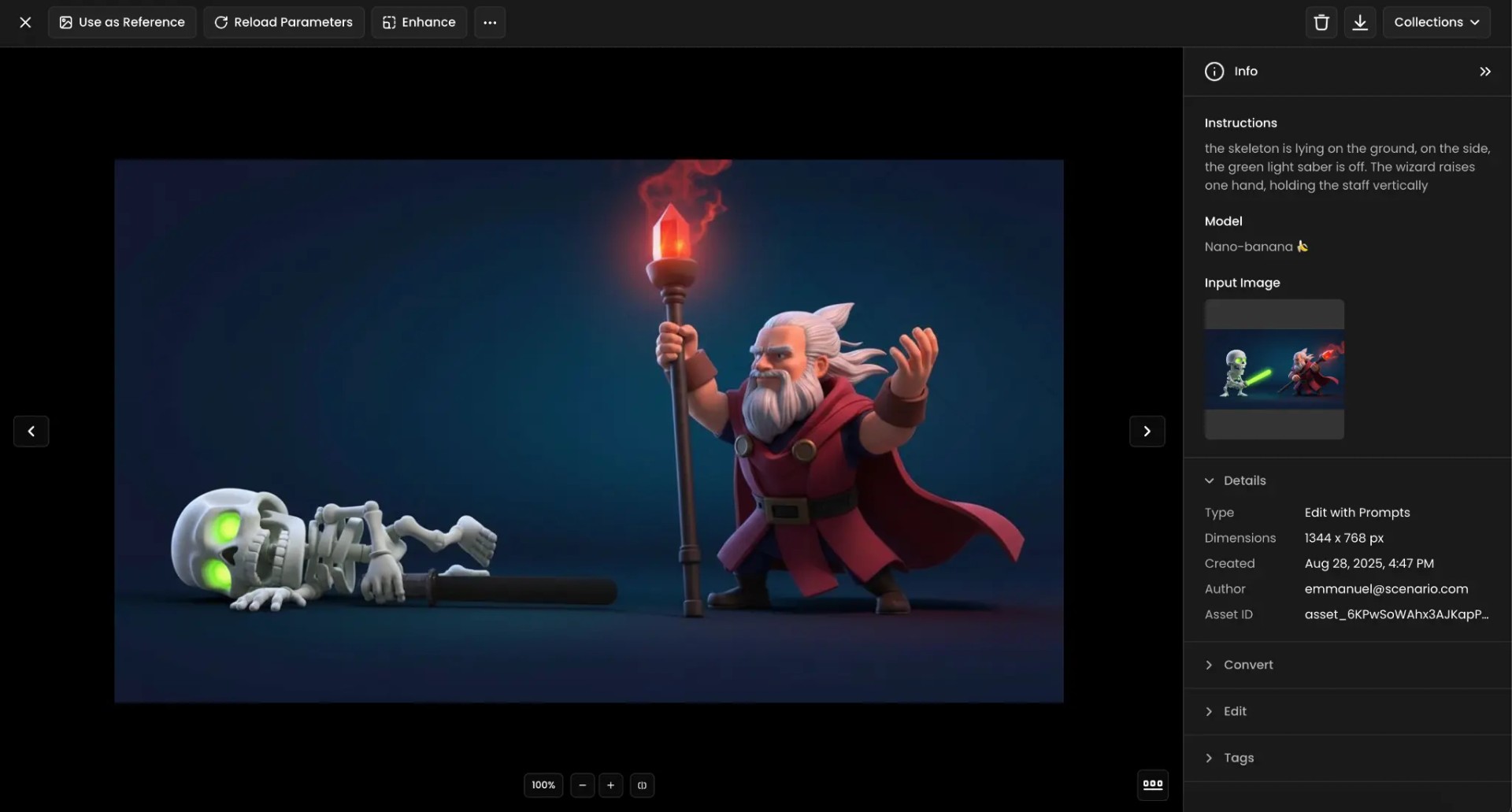Screen dimensions: 1512x812
Task: Delete the image using the trash icon
Action: click(1321, 22)
